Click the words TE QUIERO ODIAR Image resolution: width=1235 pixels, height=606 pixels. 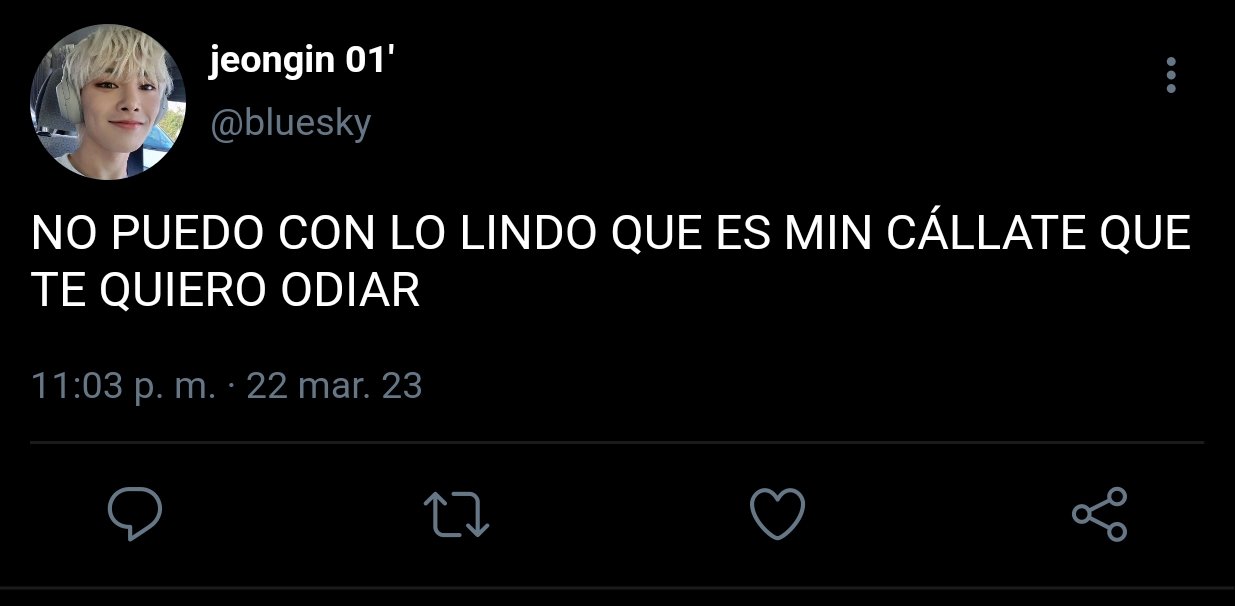225,291
